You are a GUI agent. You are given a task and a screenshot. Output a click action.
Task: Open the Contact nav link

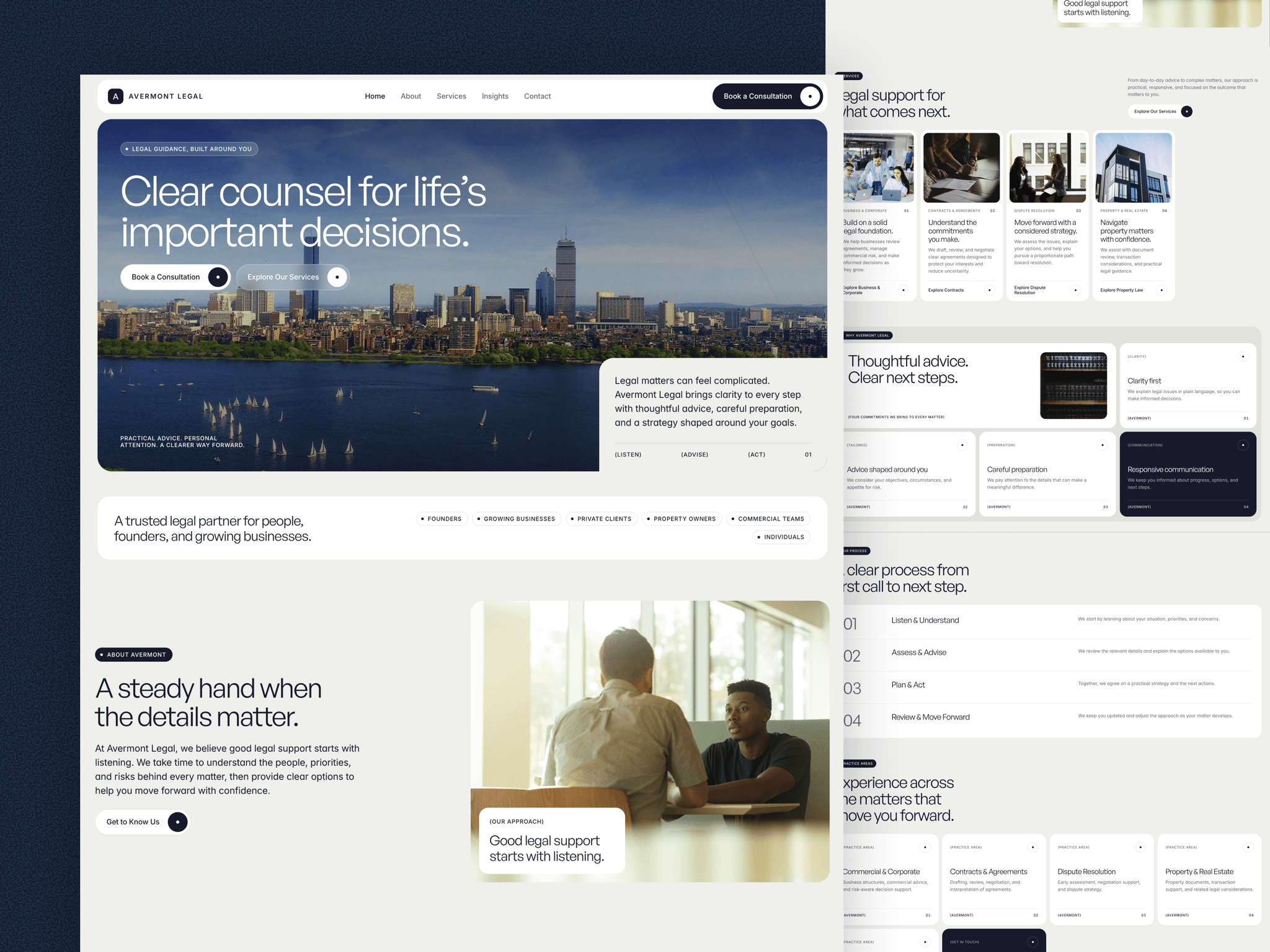tap(537, 96)
